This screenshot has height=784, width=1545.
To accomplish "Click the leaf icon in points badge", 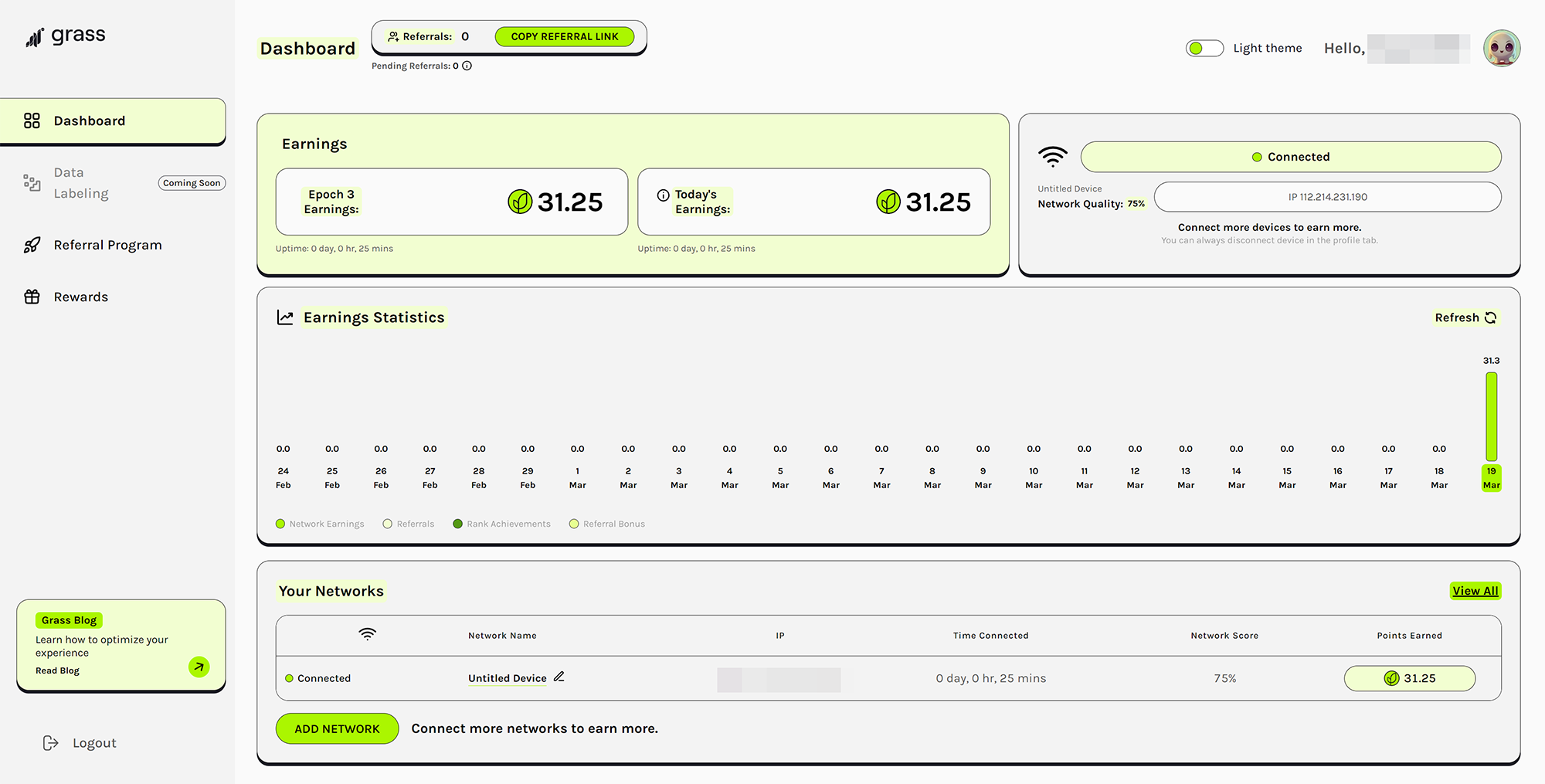I will click(1391, 678).
